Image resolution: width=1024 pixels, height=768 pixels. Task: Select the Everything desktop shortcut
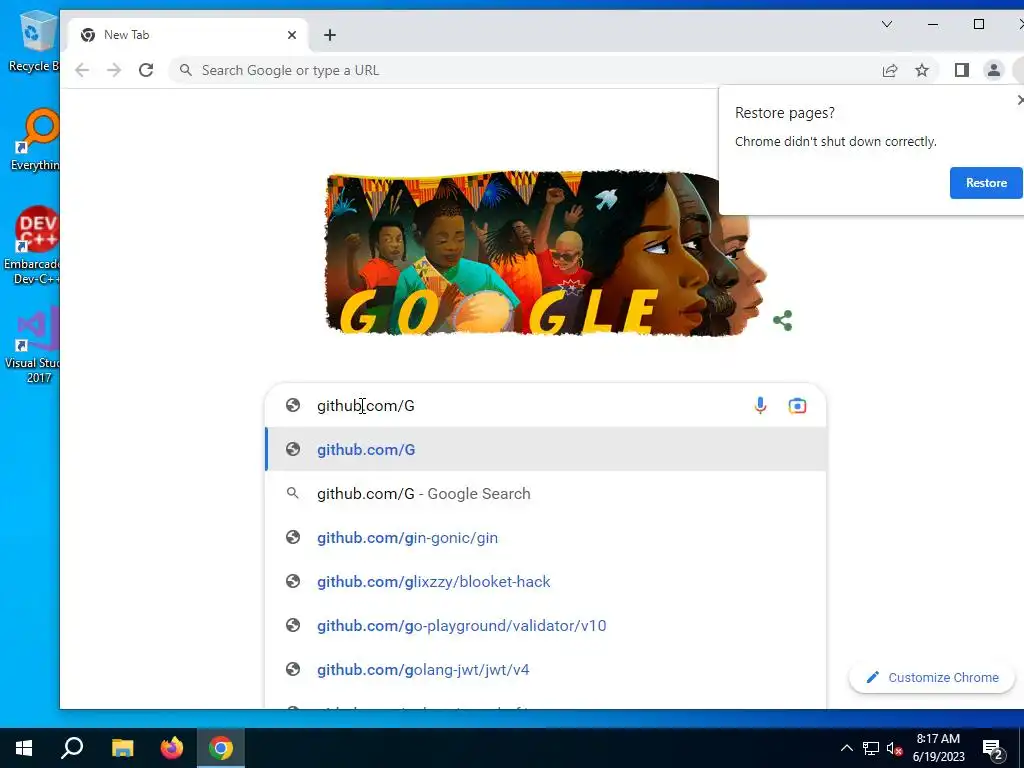(35, 140)
